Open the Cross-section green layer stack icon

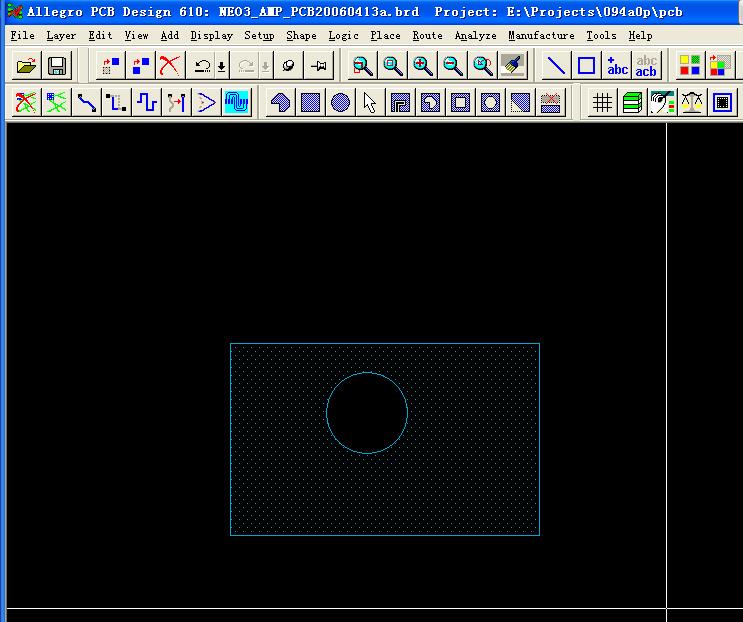click(x=632, y=102)
